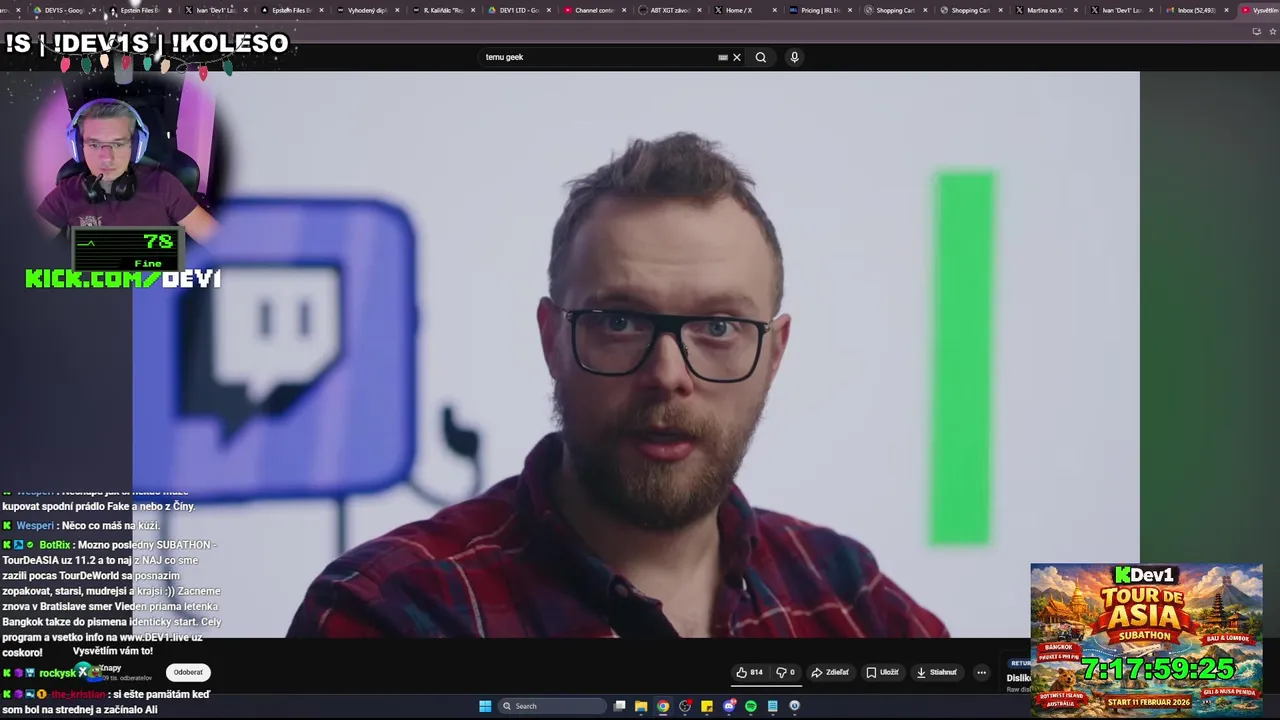Subscribe using the Odoberať button
This screenshot has height=720, width=1280.
tap(188, 672)
